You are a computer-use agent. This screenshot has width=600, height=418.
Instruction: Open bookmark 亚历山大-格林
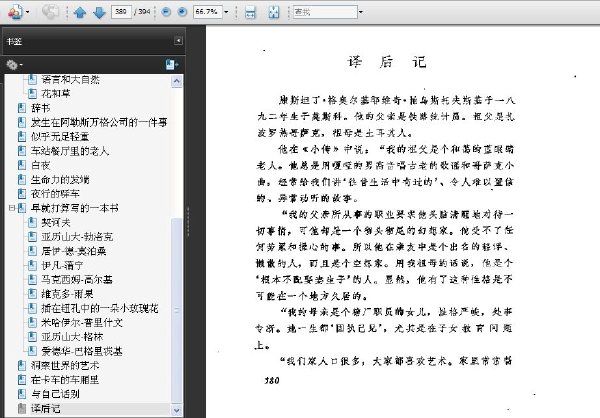coord(72,337)
